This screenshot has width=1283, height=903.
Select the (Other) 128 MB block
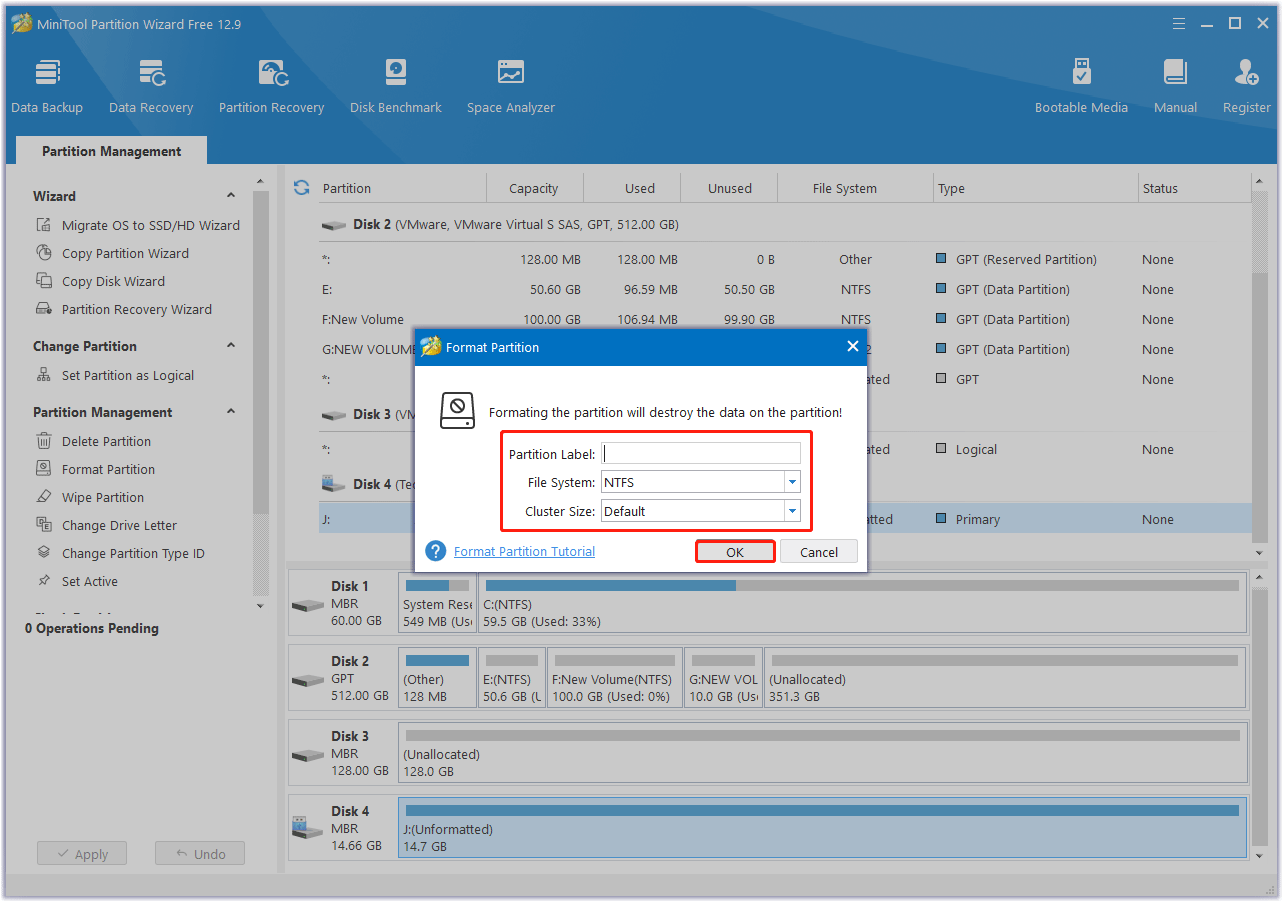(437, 678)
